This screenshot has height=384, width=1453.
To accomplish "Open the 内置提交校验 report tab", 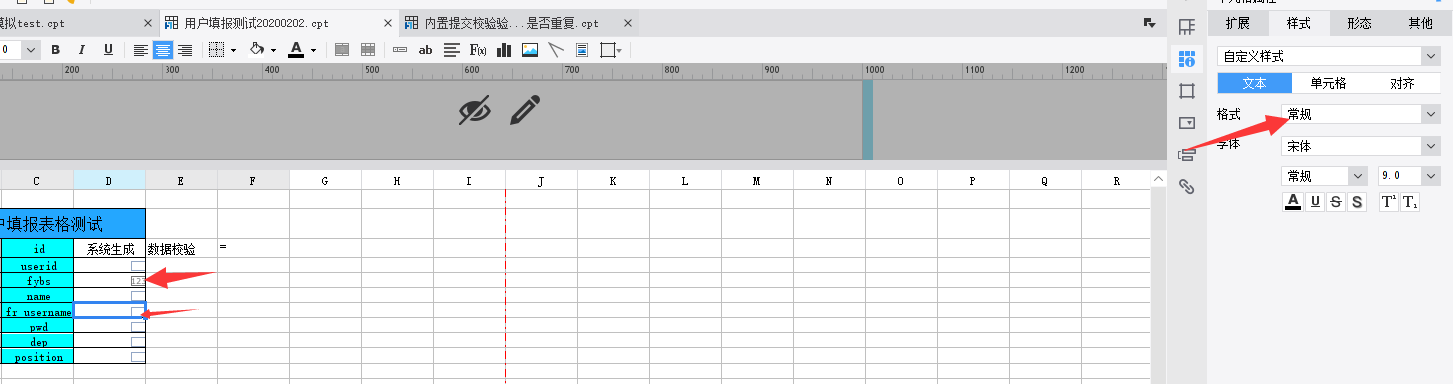I will 511,22.
